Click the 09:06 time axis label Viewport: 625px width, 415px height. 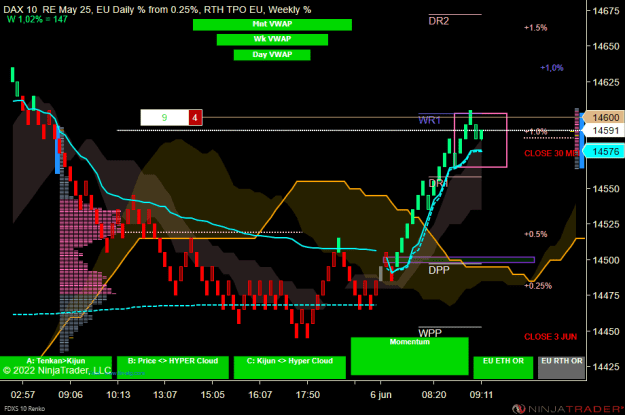71,395
